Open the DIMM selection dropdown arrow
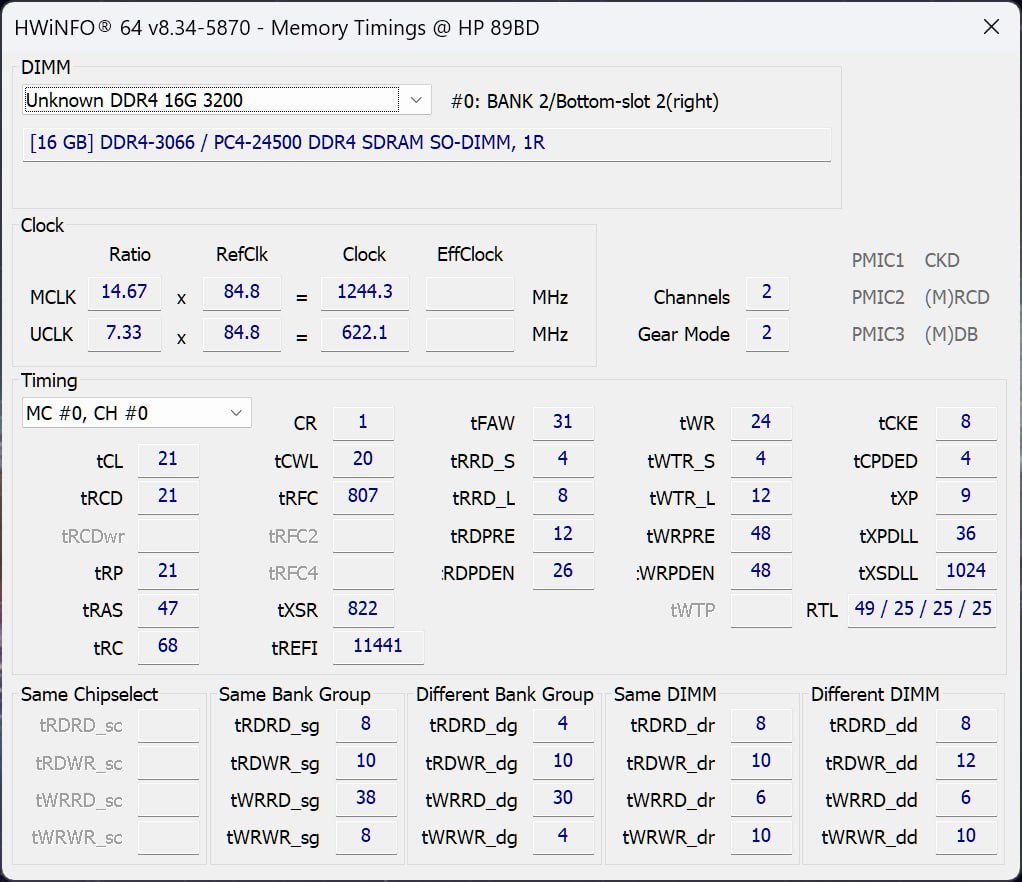This screenshot has width=1022, height=882. tap(416, 100)
